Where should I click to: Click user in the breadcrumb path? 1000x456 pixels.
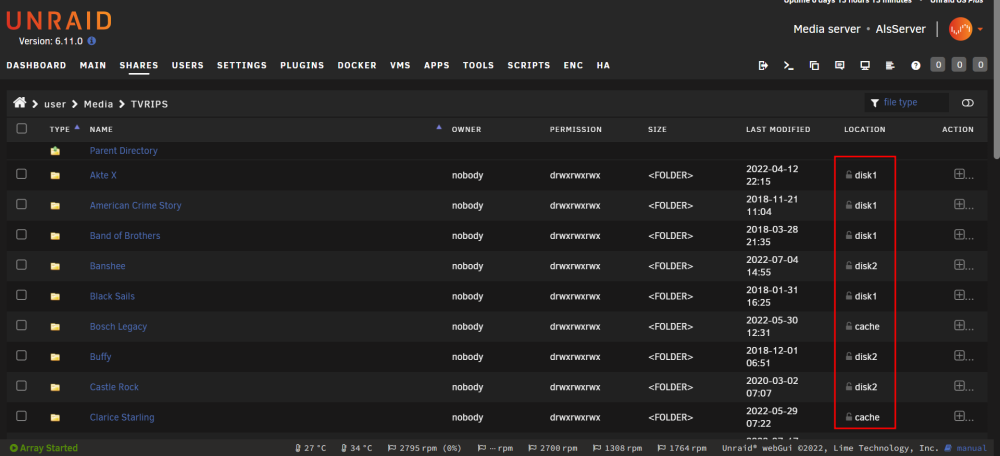[55, 104]
